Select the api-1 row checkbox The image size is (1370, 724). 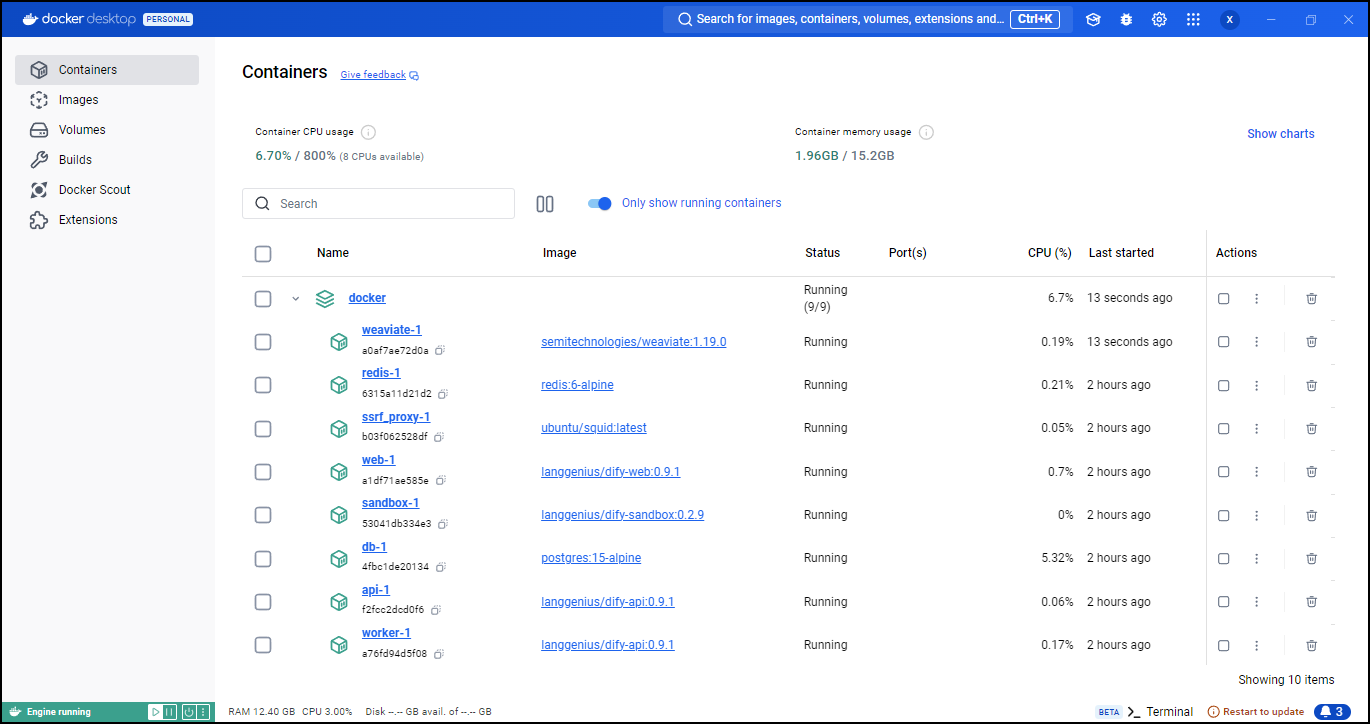[x=263, y=602]
